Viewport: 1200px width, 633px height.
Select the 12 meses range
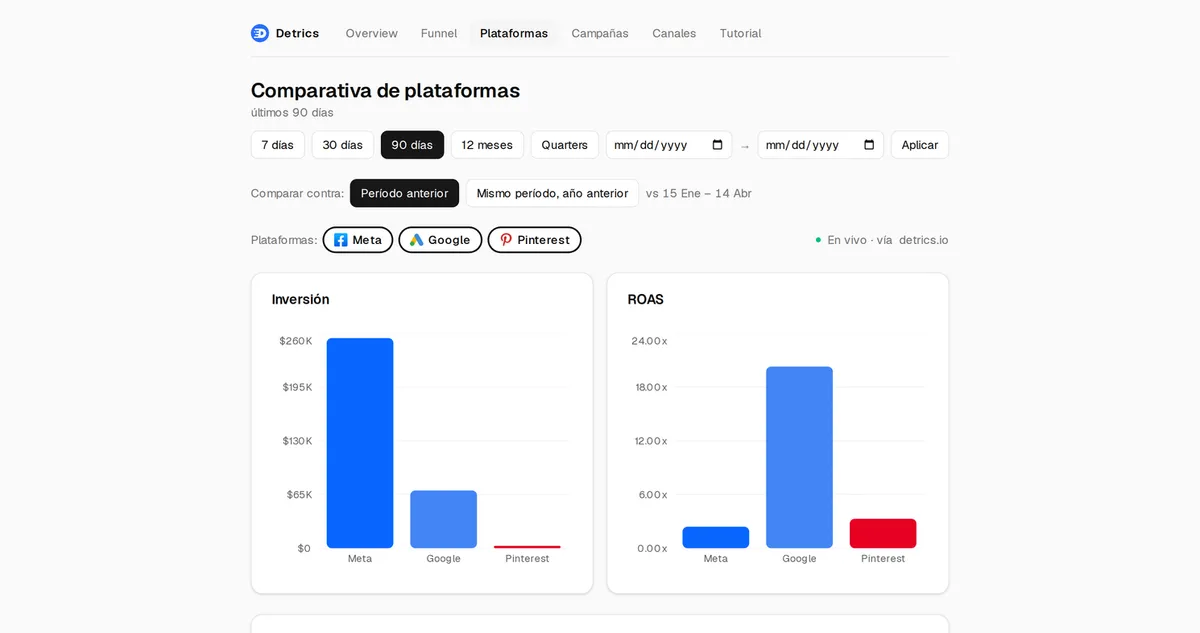click(x=487, y=145)
